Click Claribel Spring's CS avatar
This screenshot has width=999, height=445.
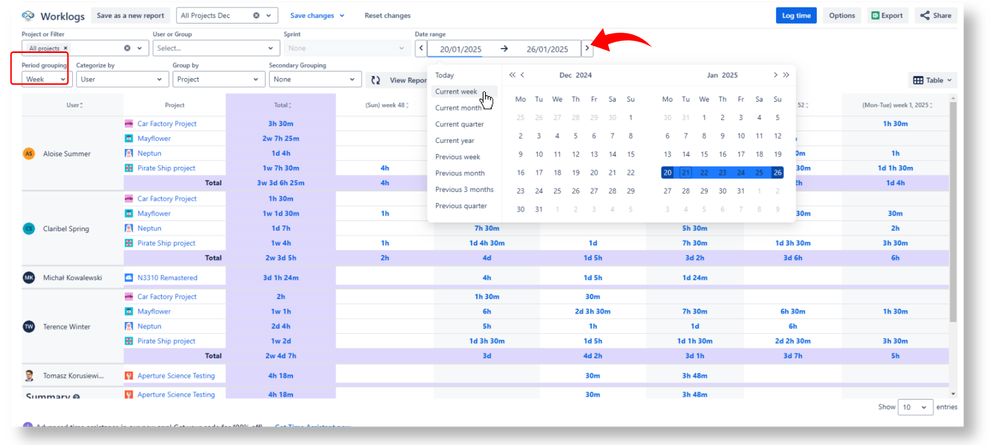point(29,228)
